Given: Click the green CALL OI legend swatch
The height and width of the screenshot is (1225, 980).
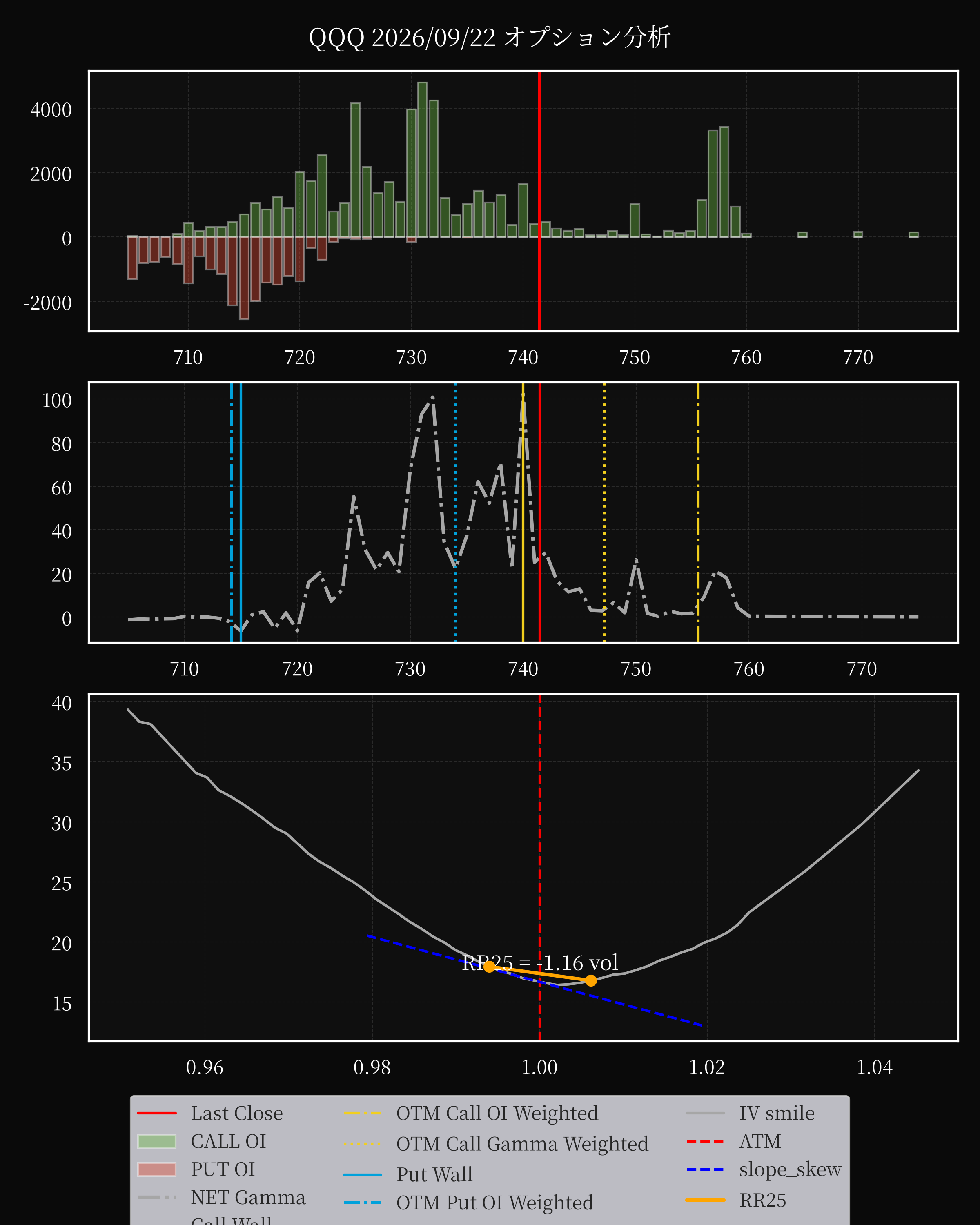Looking at the screenshot, I should coord(157,1141).
